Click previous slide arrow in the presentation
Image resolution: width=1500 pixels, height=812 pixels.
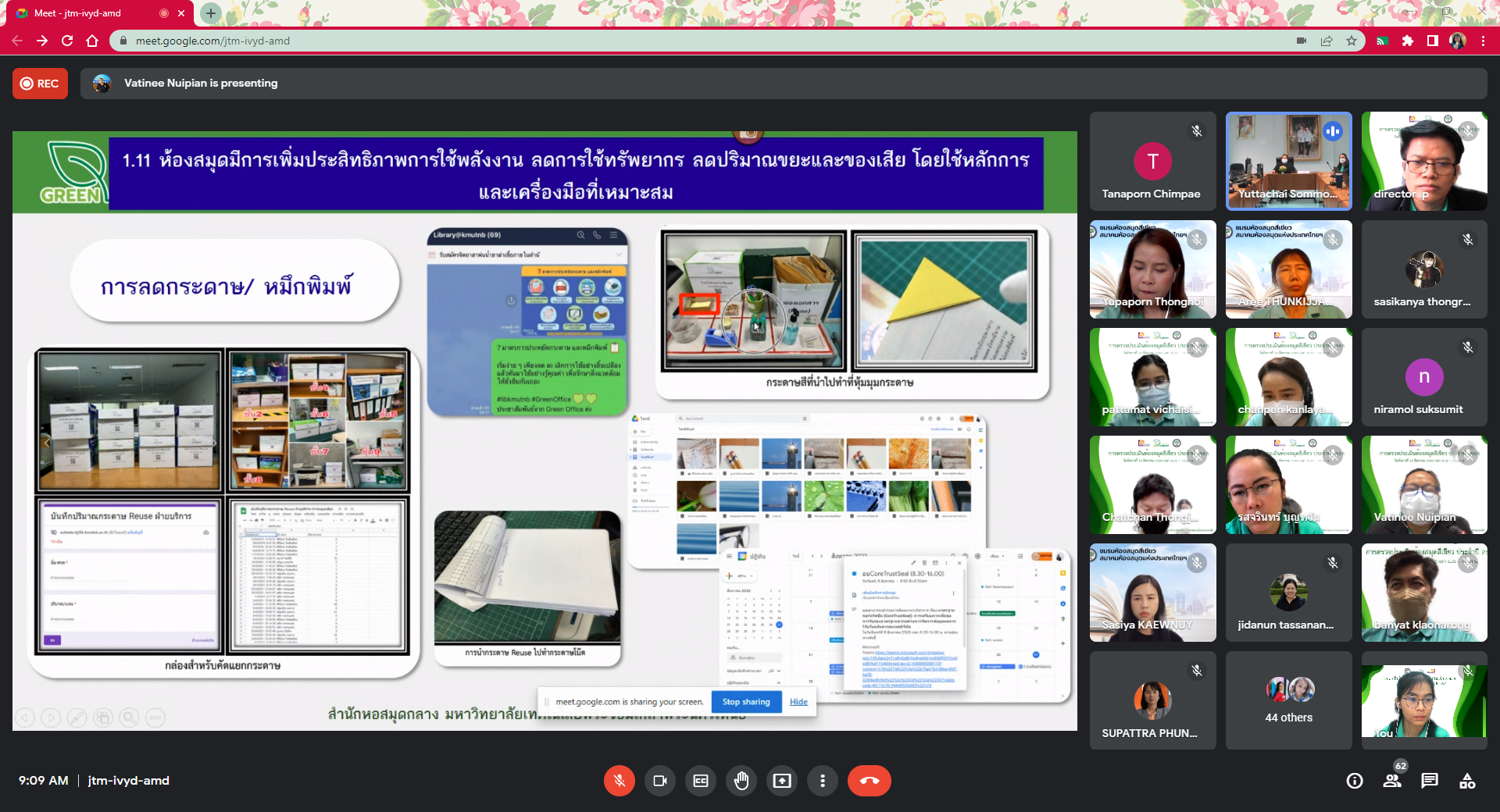click(x=25, y=717)
